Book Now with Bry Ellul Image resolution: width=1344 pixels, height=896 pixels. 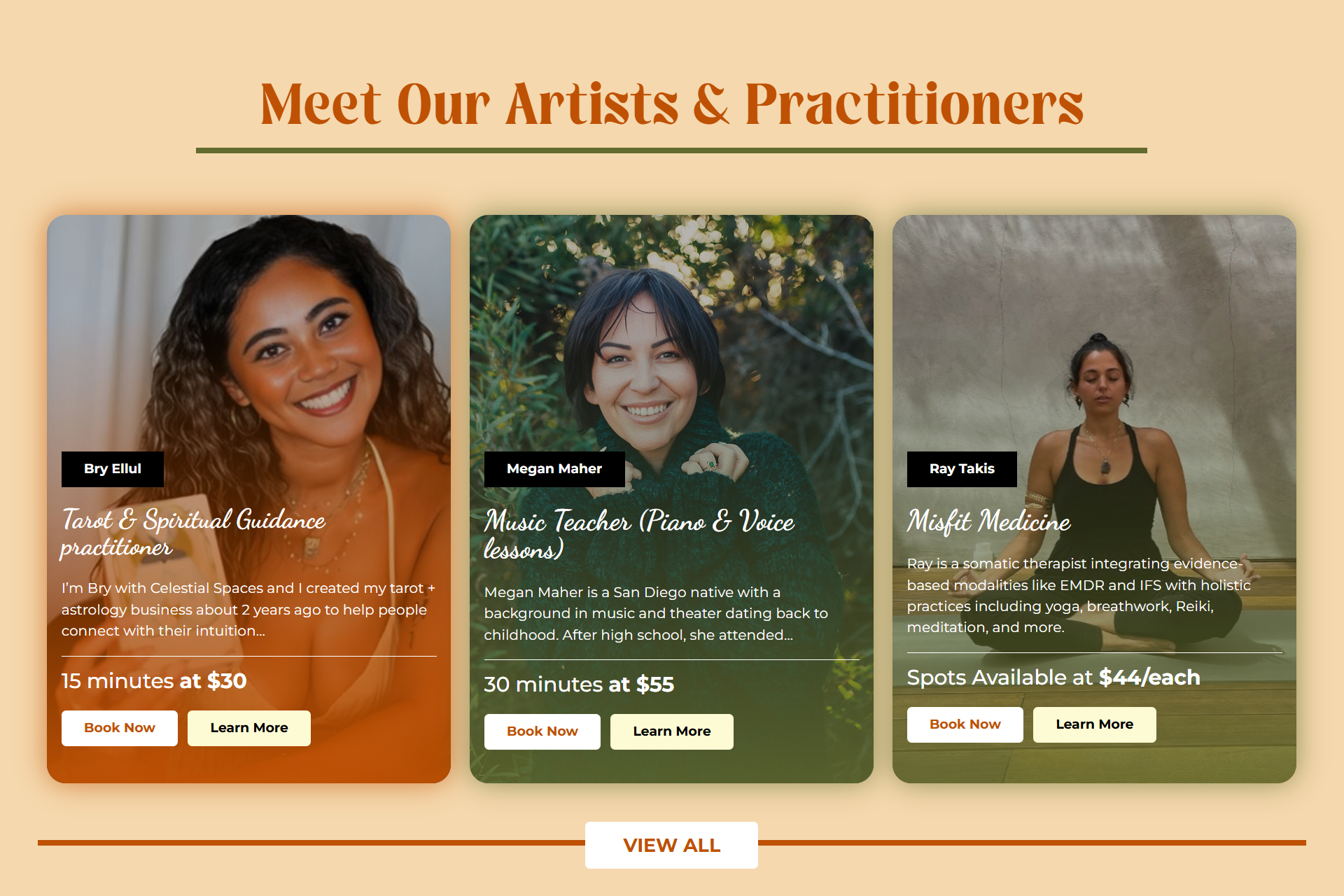(x=120, y=728)
